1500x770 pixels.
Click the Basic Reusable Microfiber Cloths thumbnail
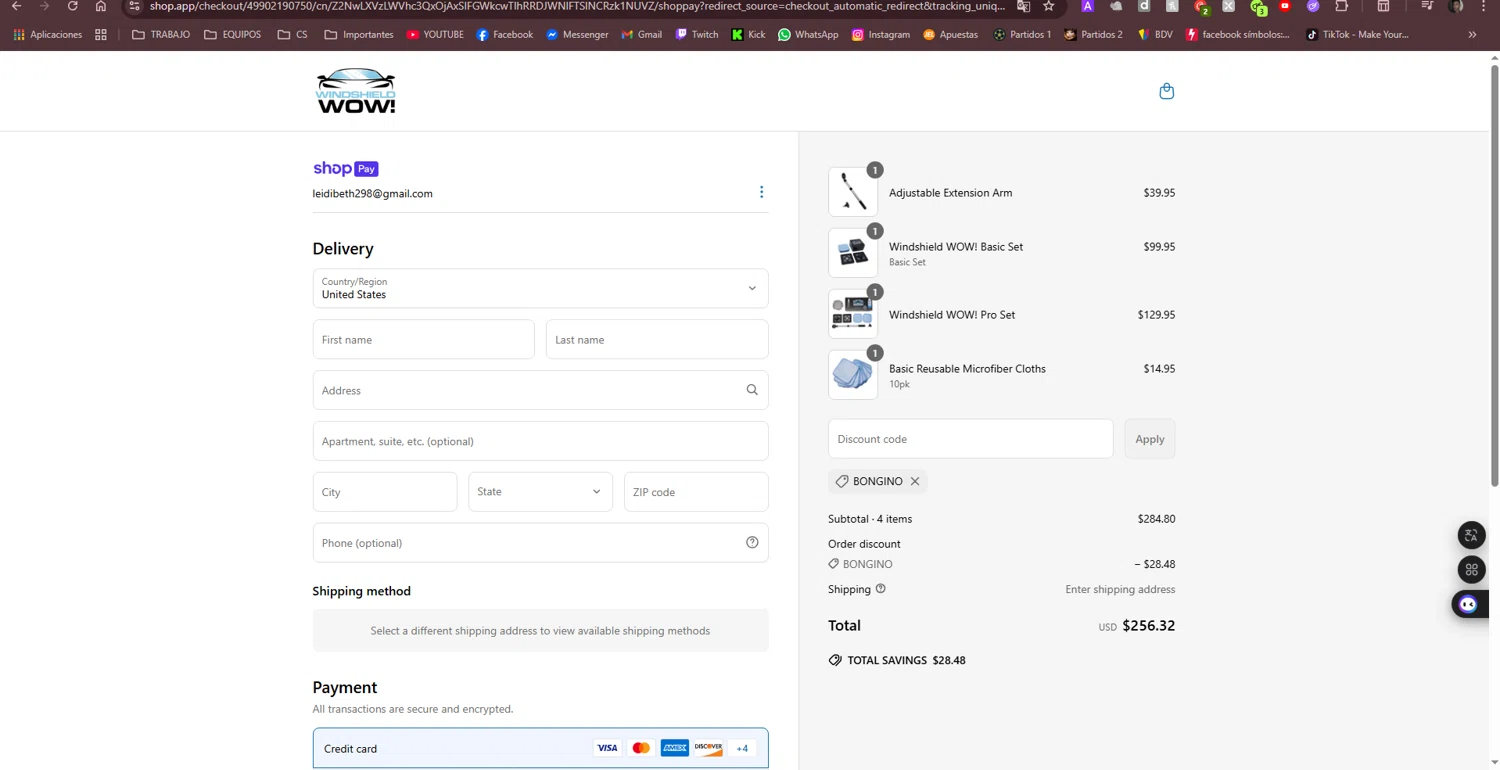[x=853, y=375]
